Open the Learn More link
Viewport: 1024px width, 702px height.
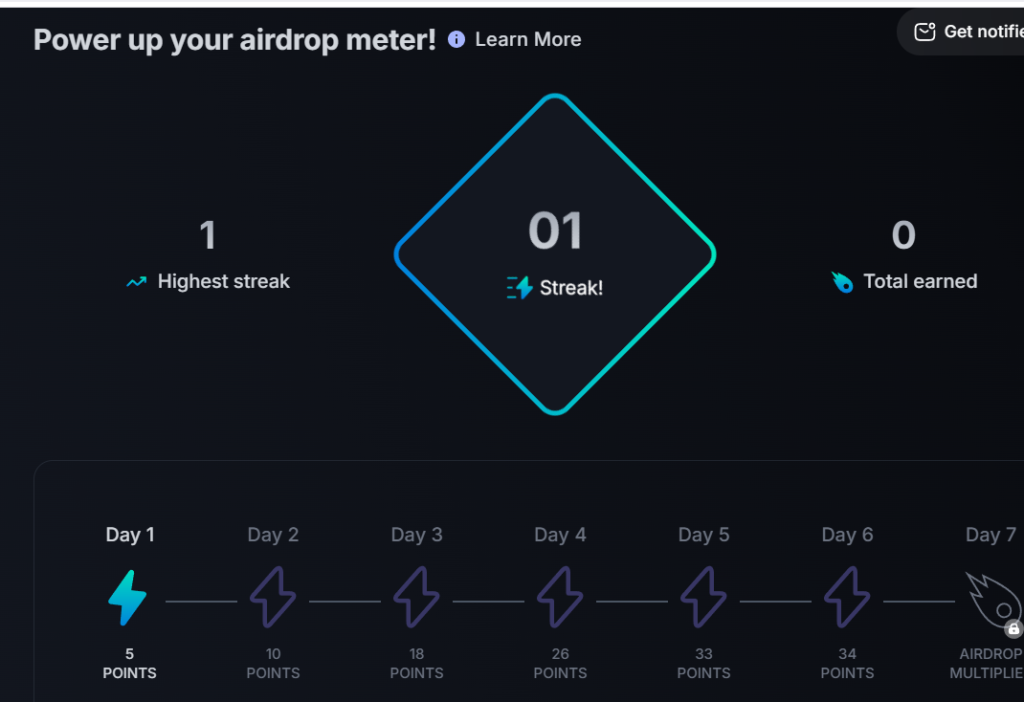[528, 39]
